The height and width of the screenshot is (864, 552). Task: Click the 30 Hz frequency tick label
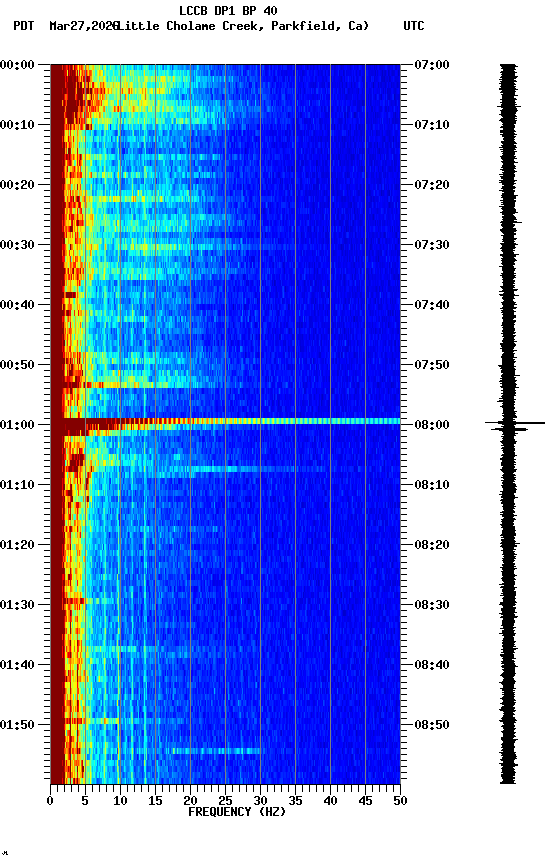[260, 801]
